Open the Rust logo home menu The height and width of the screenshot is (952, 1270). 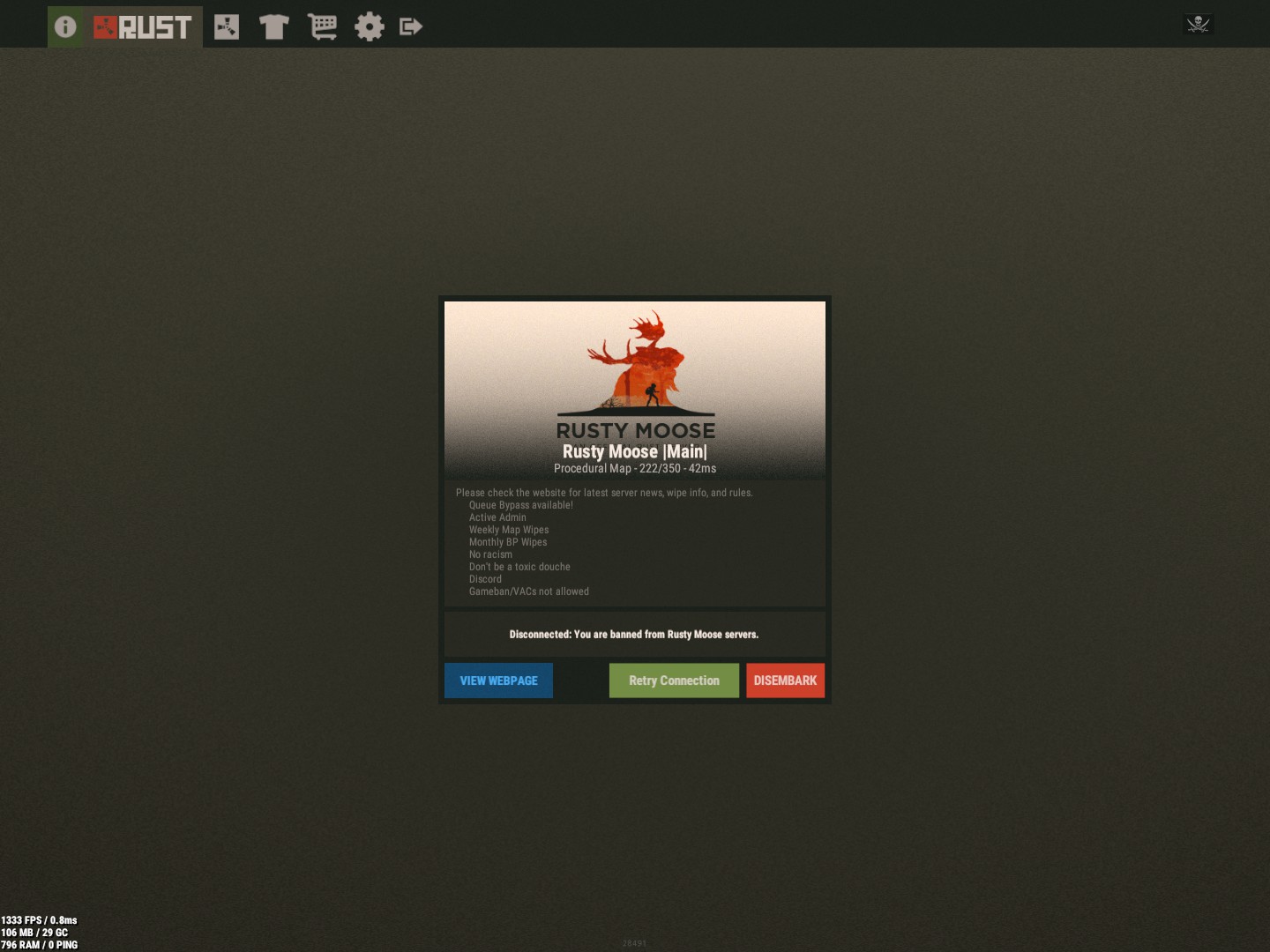(143, 27)
